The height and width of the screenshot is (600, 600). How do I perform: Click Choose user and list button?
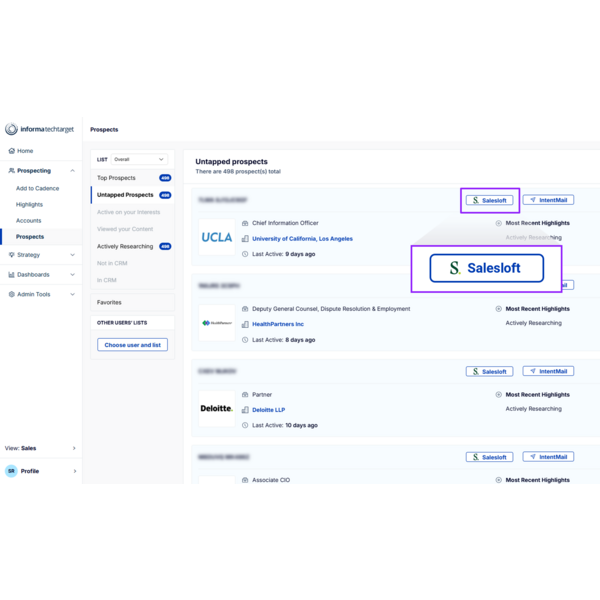132,345
